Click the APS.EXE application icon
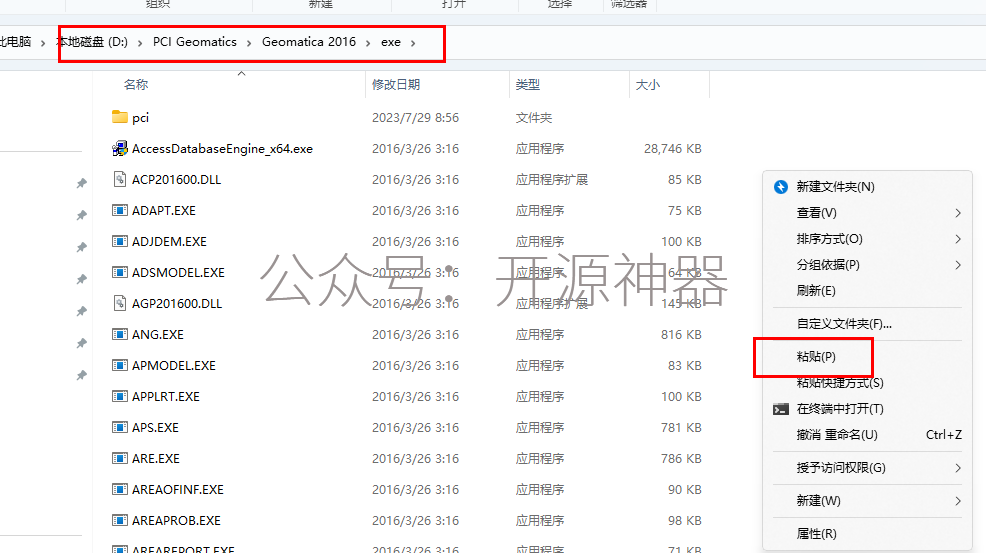 (119, 427)
